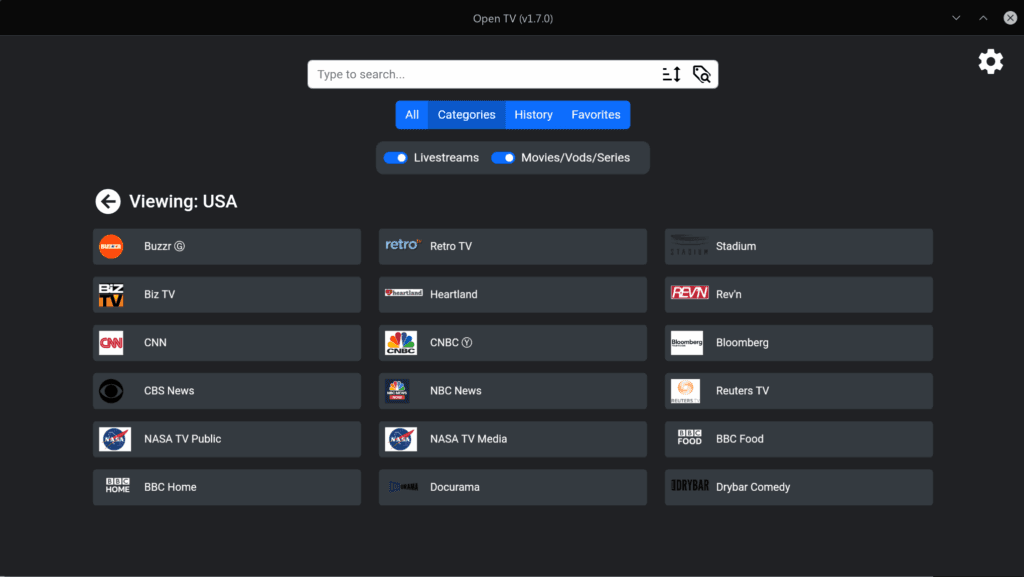1024x577 pixels.
Task: Show the All channels tab
Action: (412, 115)
